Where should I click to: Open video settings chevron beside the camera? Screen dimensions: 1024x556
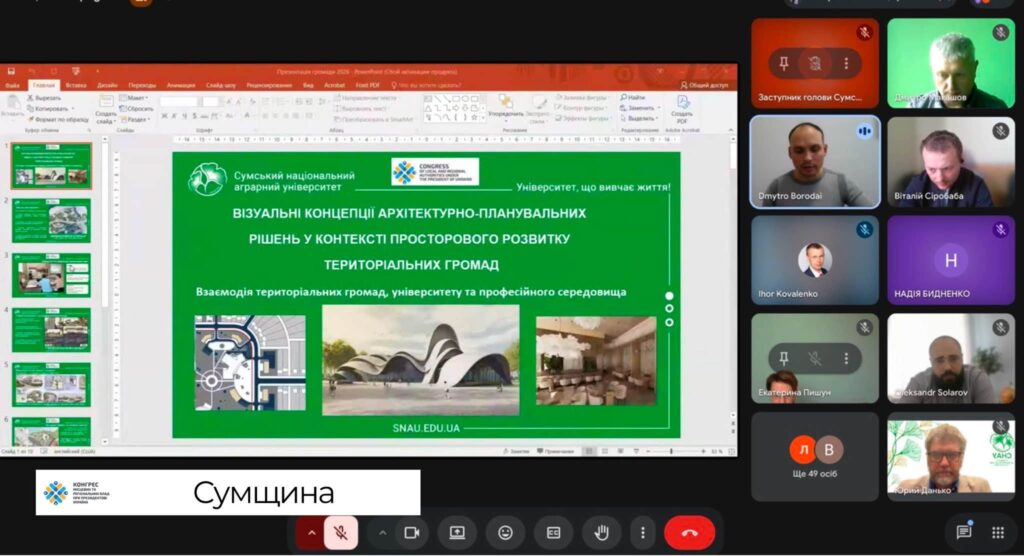click(x=383, y=533)
